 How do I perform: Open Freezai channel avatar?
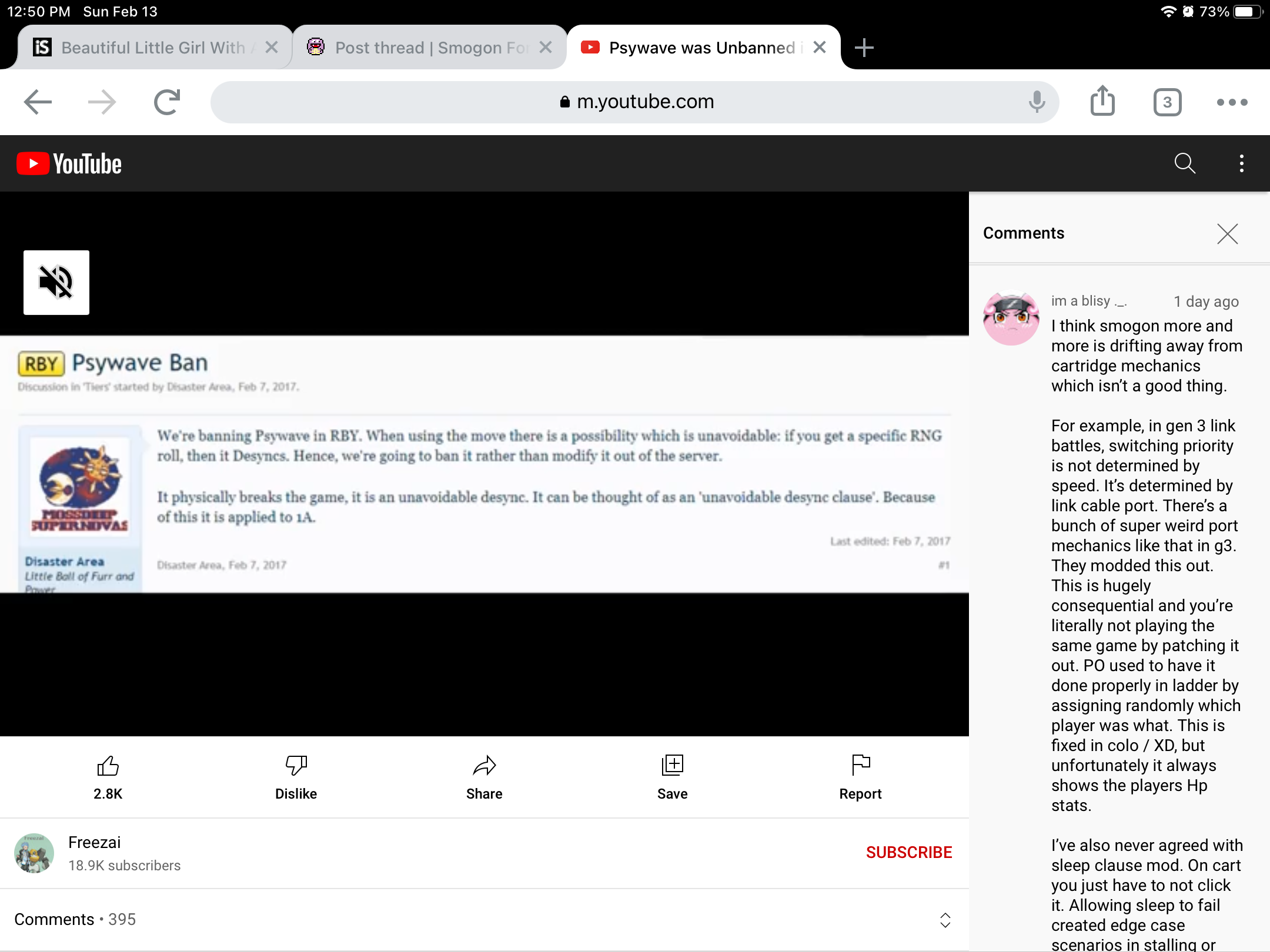(x=34, y=853)
